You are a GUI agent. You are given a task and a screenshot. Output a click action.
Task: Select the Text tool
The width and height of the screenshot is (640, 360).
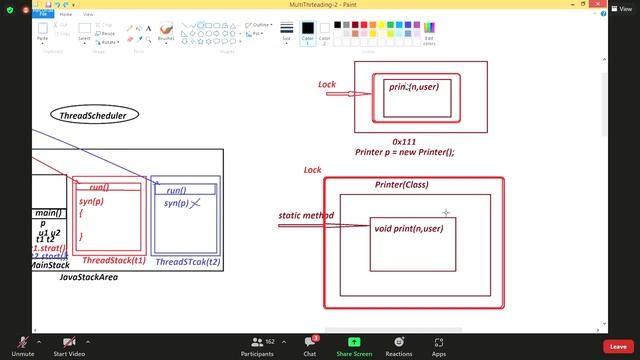click(149, 28)
